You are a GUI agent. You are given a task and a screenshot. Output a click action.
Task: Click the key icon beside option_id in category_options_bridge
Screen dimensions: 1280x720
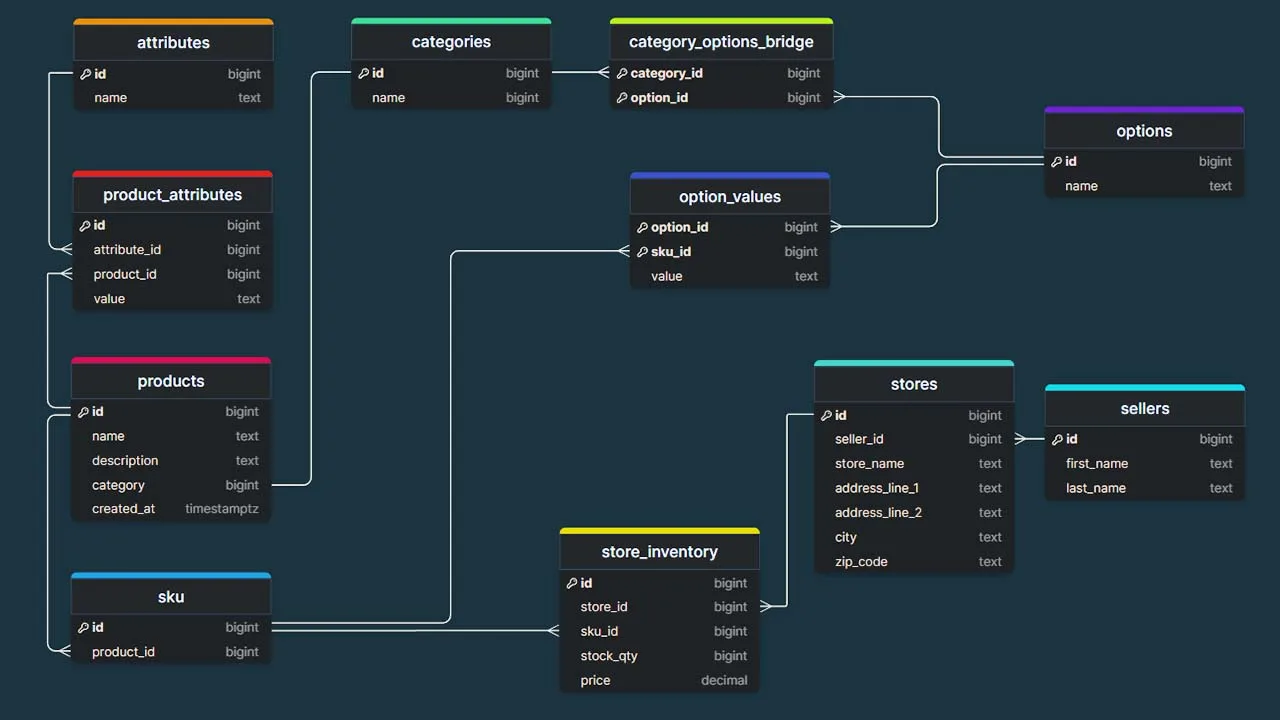pyautogui.click(x=622, y=98)
